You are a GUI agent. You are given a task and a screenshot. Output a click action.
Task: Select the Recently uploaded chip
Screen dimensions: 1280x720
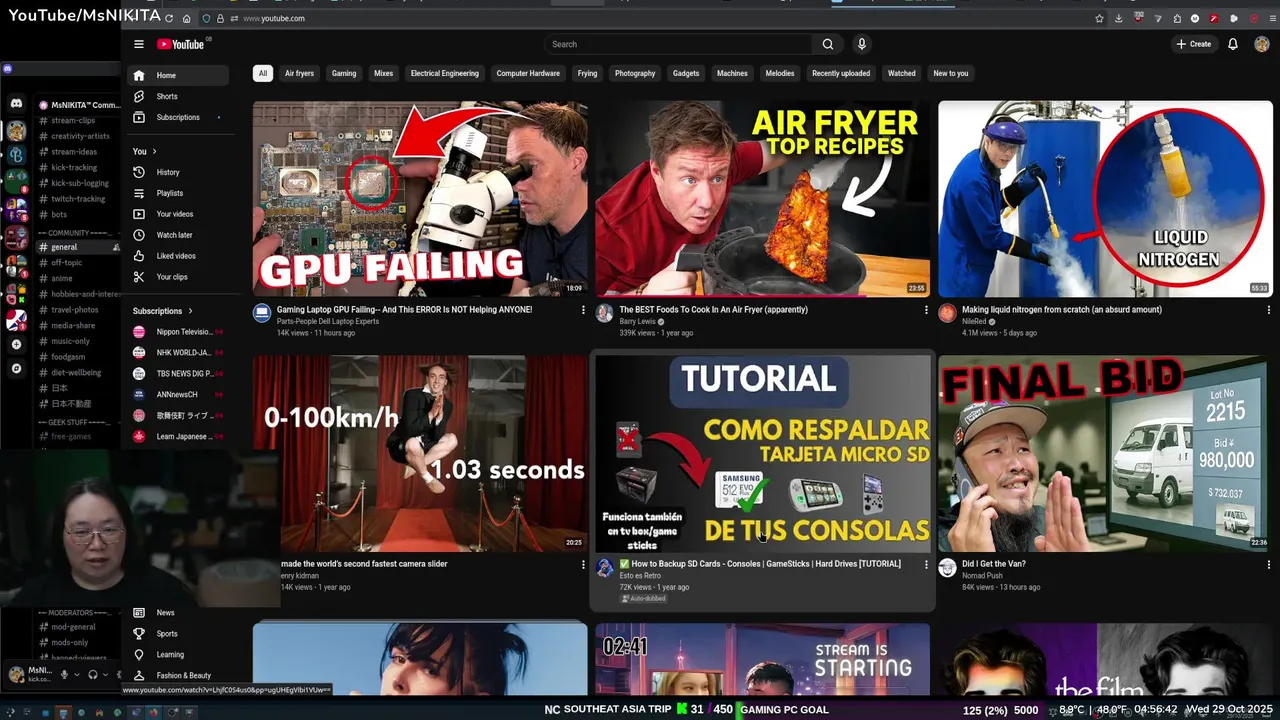coord(841,73)
